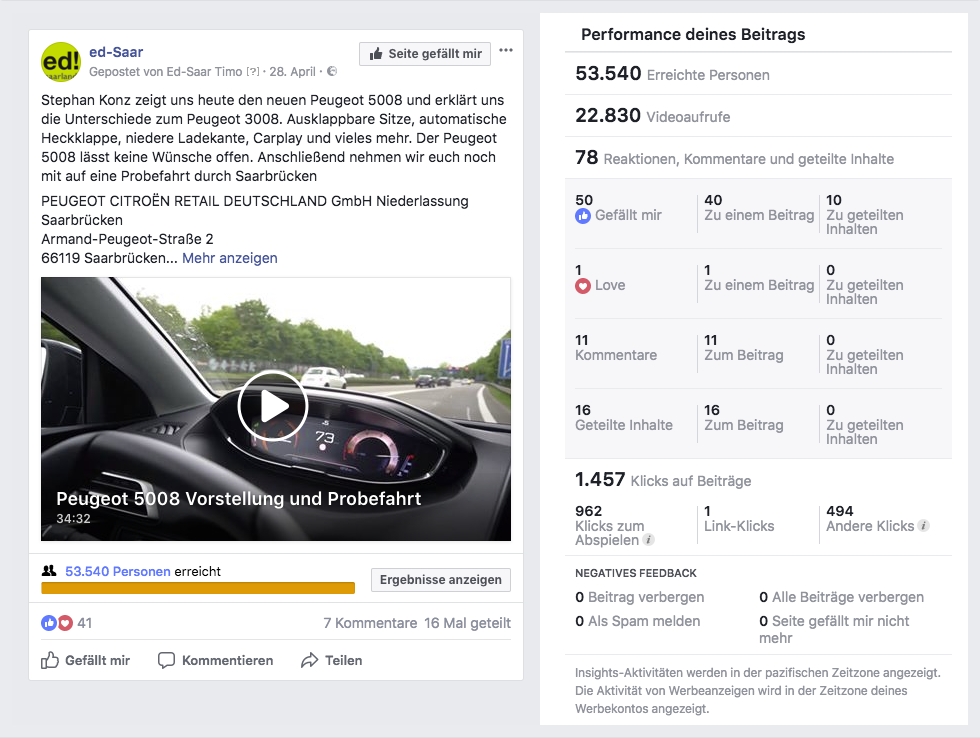The image size is (980, 738).
Task: Click the '1 Link-Klicks' value
Action: 739,519
